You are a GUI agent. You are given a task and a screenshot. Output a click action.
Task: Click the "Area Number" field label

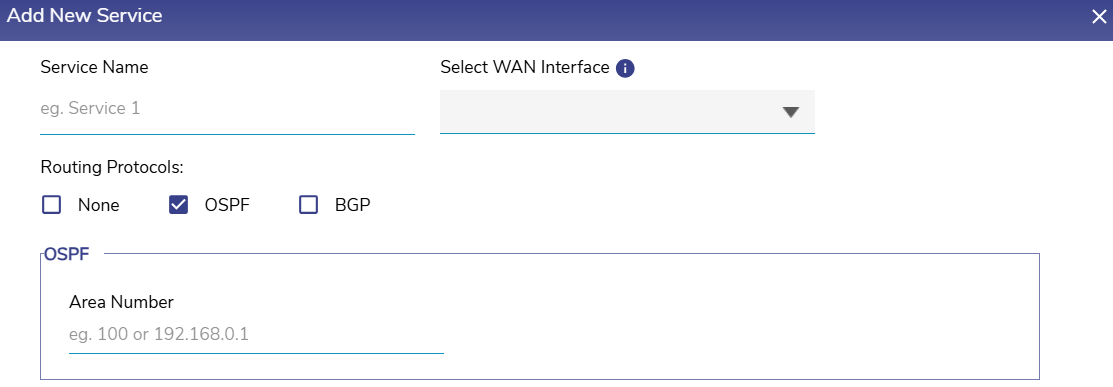pos(121,302)
